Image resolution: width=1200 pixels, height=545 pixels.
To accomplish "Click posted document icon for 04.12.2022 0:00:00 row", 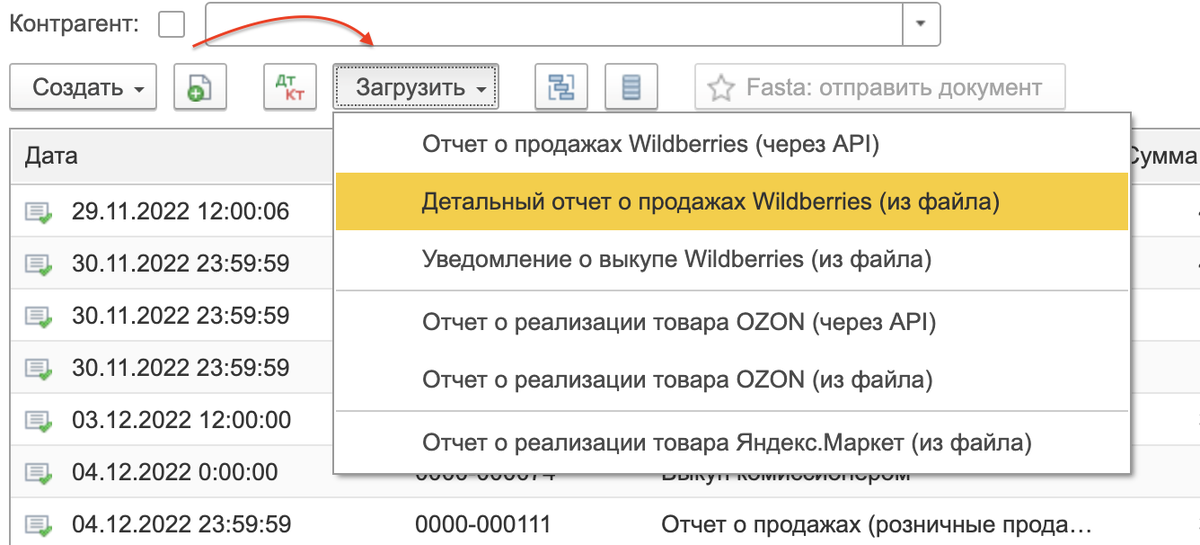I will 39,472.
